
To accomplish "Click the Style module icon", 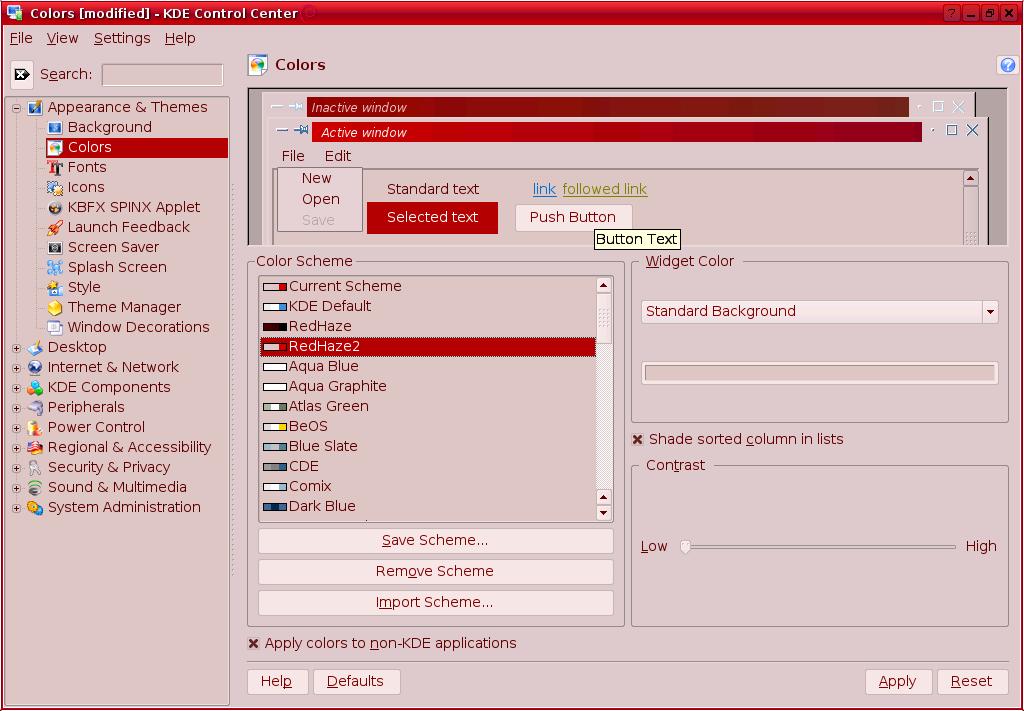I will click(x=55, y=287).
